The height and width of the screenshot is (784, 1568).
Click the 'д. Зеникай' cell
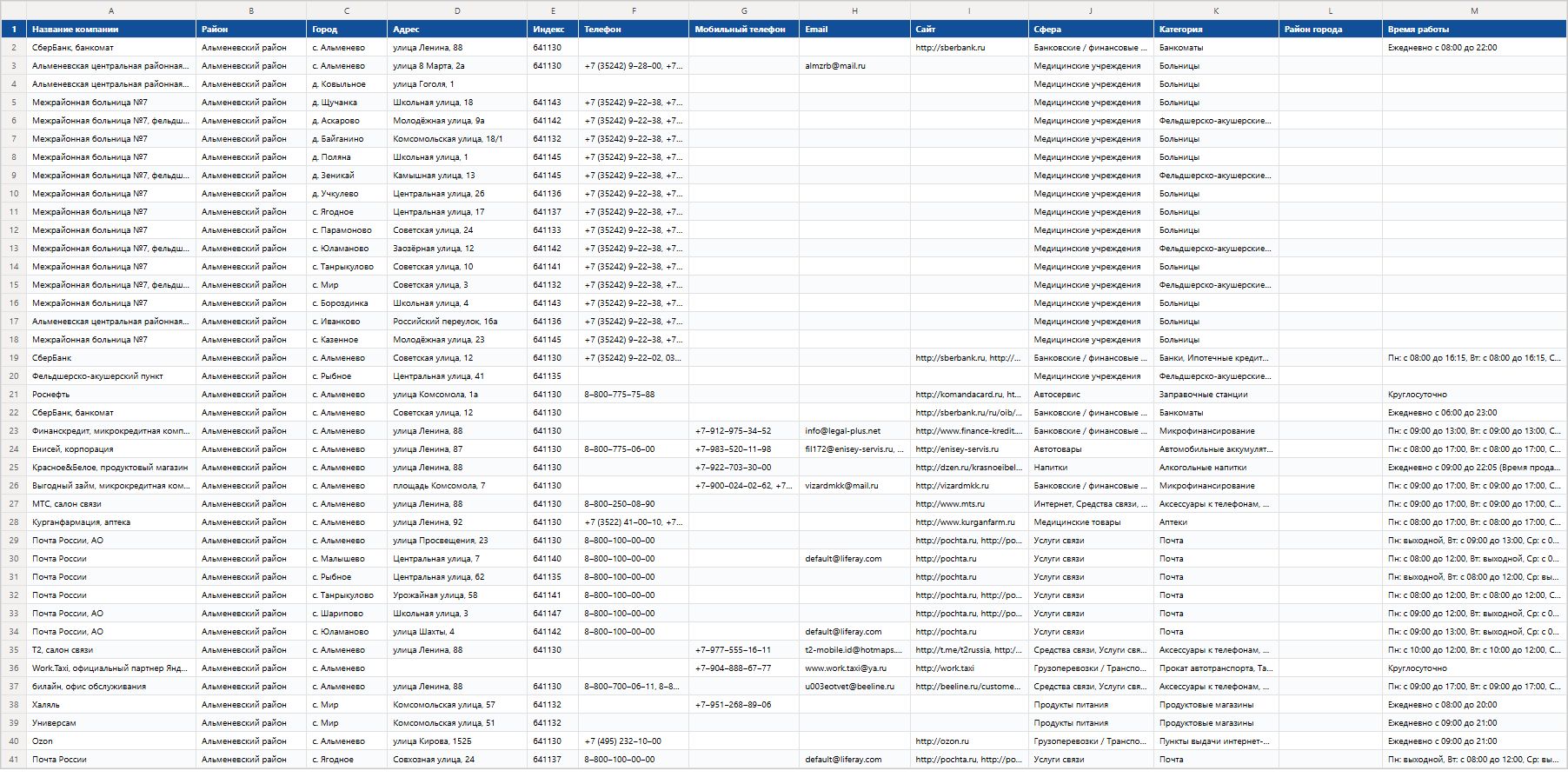tap(347, 176)
